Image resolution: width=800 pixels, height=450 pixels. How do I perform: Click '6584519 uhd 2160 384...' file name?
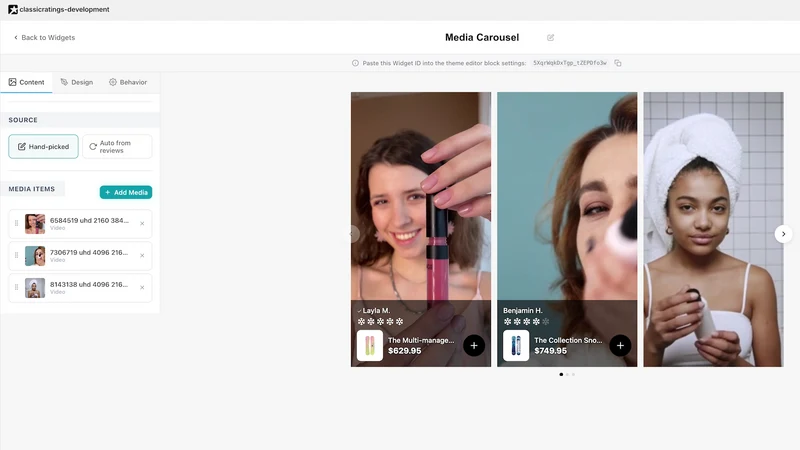(89, 220)
